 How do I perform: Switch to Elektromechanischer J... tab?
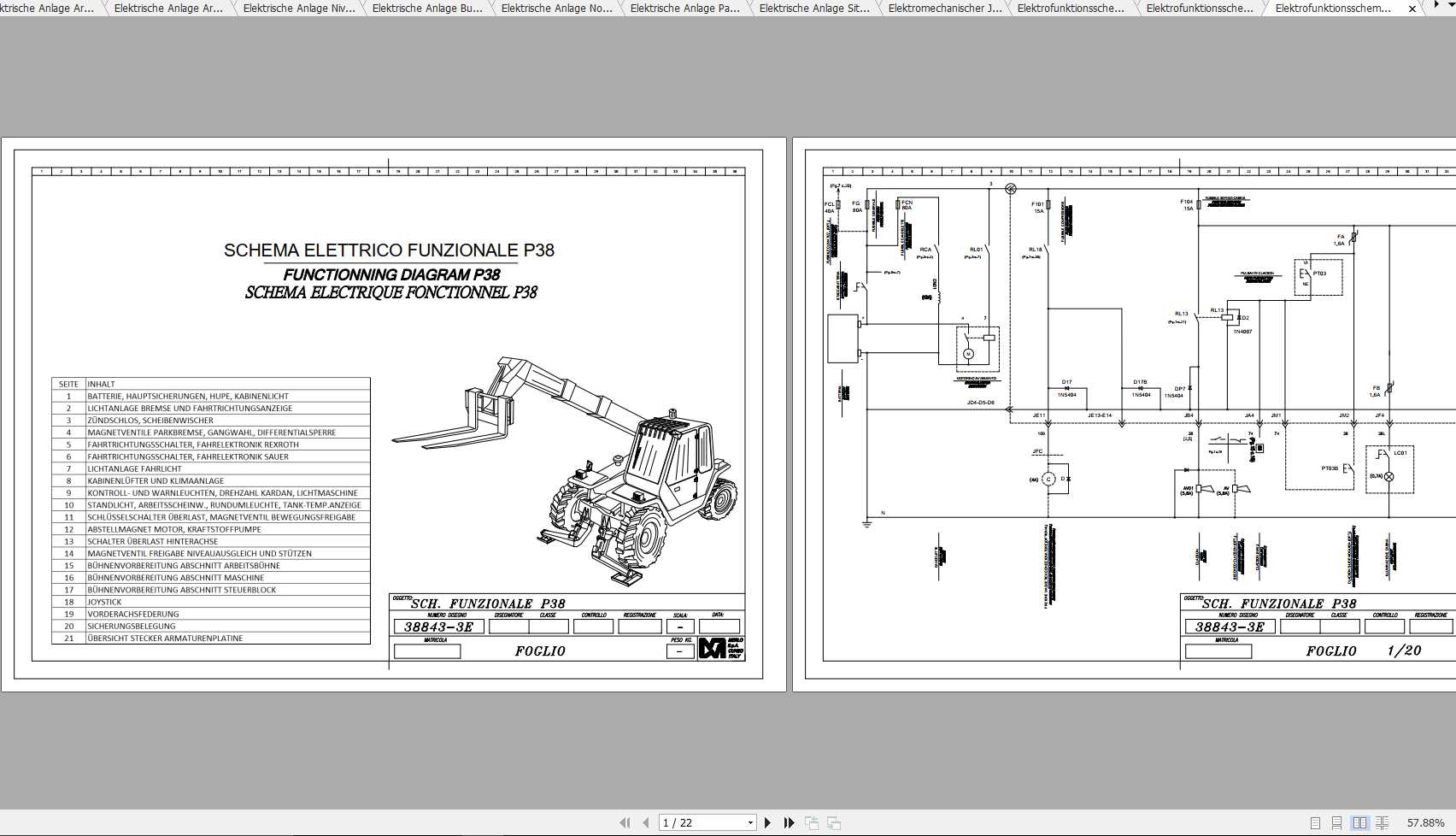pyautogui.click(x=945, y=8)
